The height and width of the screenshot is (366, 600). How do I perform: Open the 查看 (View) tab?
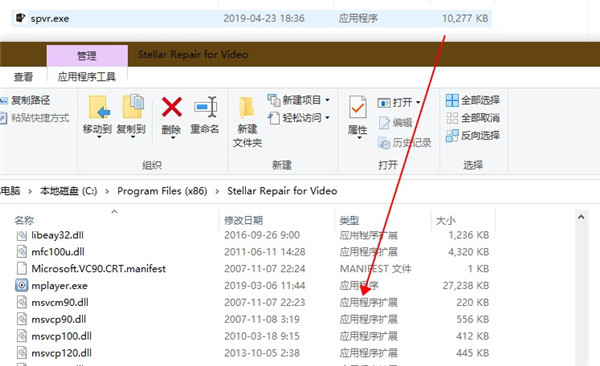tap(23, 77)
